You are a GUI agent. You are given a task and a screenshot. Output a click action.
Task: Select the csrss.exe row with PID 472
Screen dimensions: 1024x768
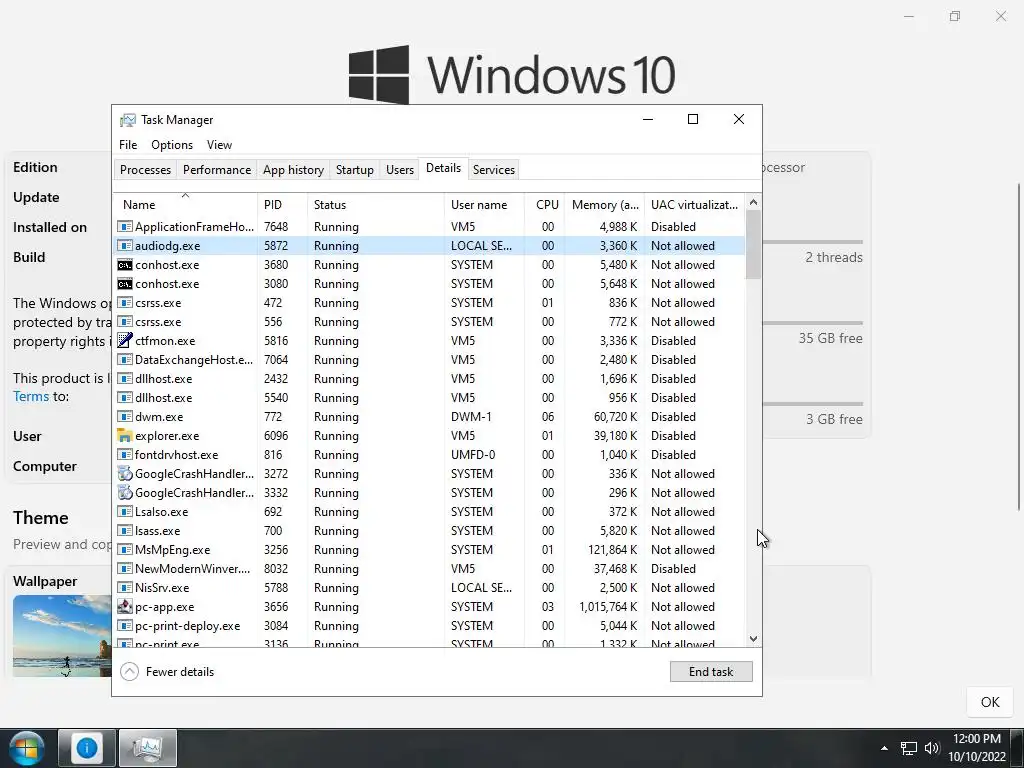pos(429,302)
